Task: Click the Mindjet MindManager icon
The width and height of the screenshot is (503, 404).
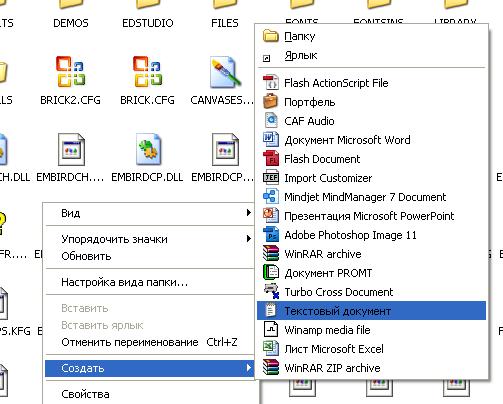Action: [x=270, y=197]
